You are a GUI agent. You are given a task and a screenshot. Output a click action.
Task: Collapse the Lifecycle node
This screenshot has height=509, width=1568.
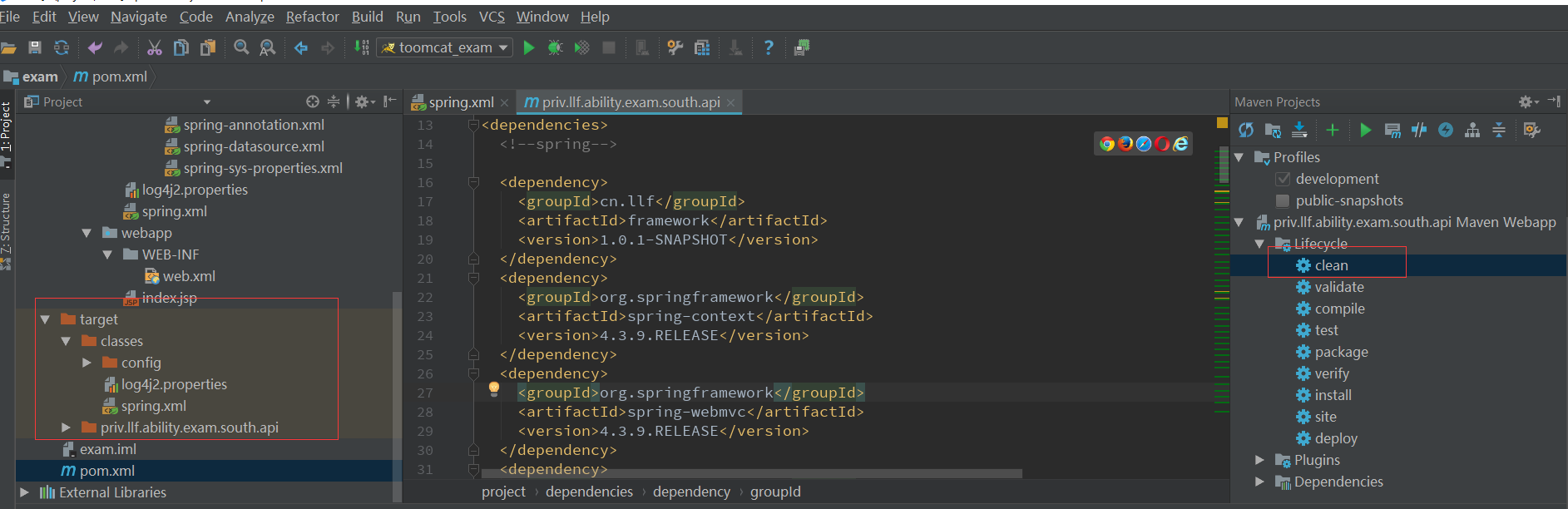(1259, 244)
